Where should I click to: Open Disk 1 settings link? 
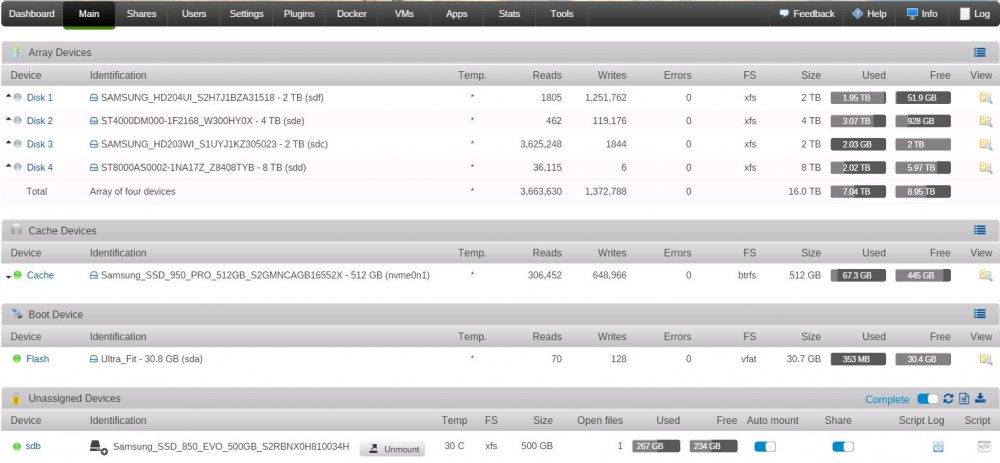[x=40, y=98]
